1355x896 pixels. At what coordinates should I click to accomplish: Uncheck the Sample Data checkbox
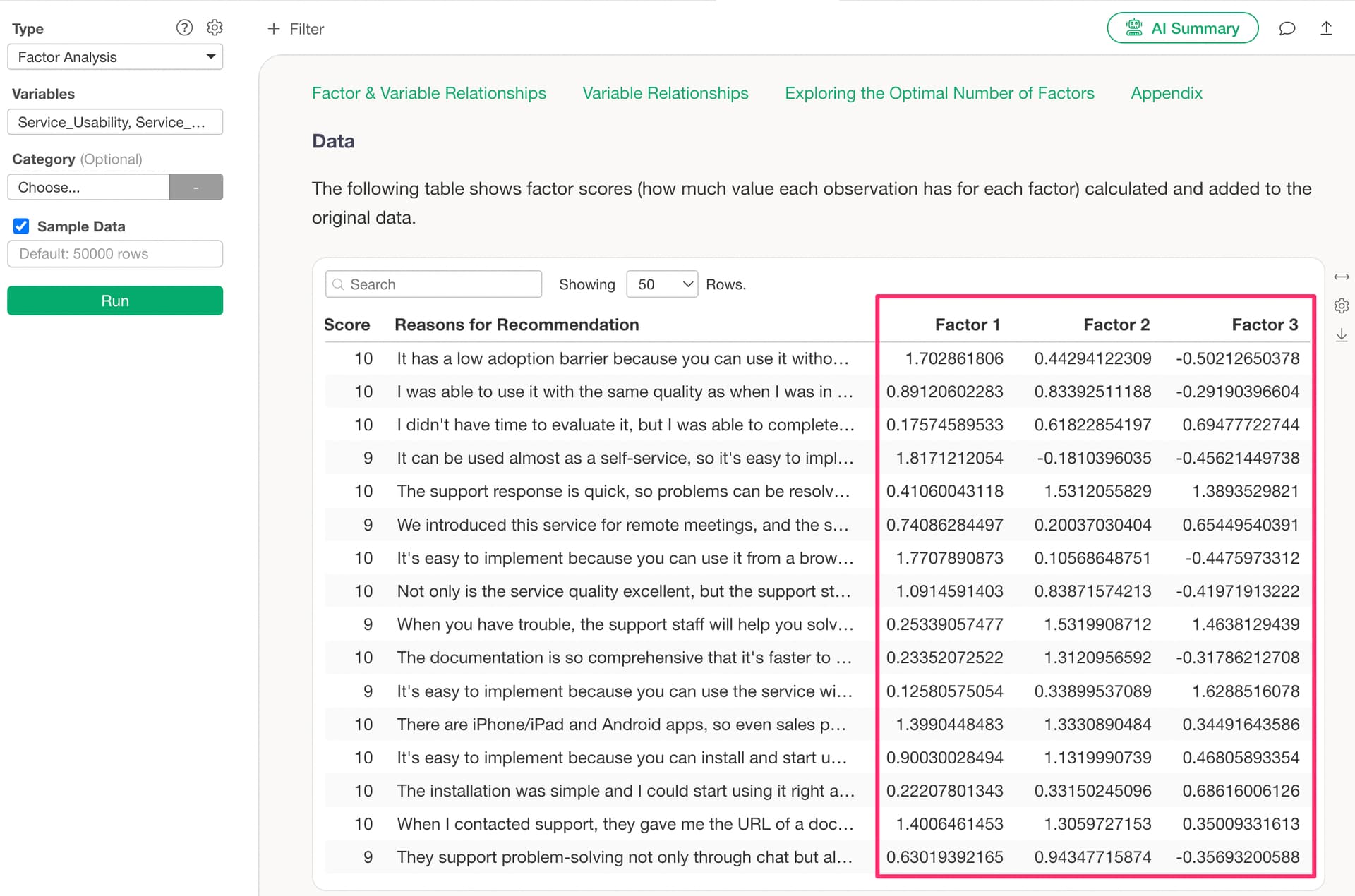pos(21,226)
